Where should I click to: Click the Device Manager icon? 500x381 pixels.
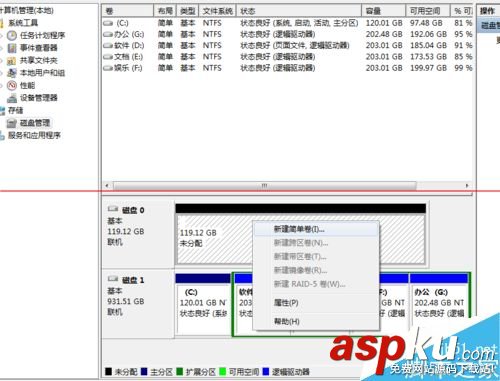[x=12, y=98]
